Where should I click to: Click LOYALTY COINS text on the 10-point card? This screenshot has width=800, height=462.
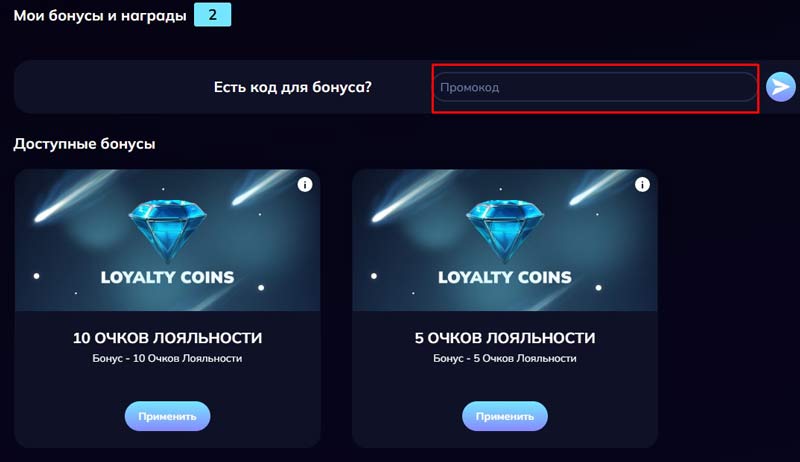pyautogui.click(x=167, y=277)
